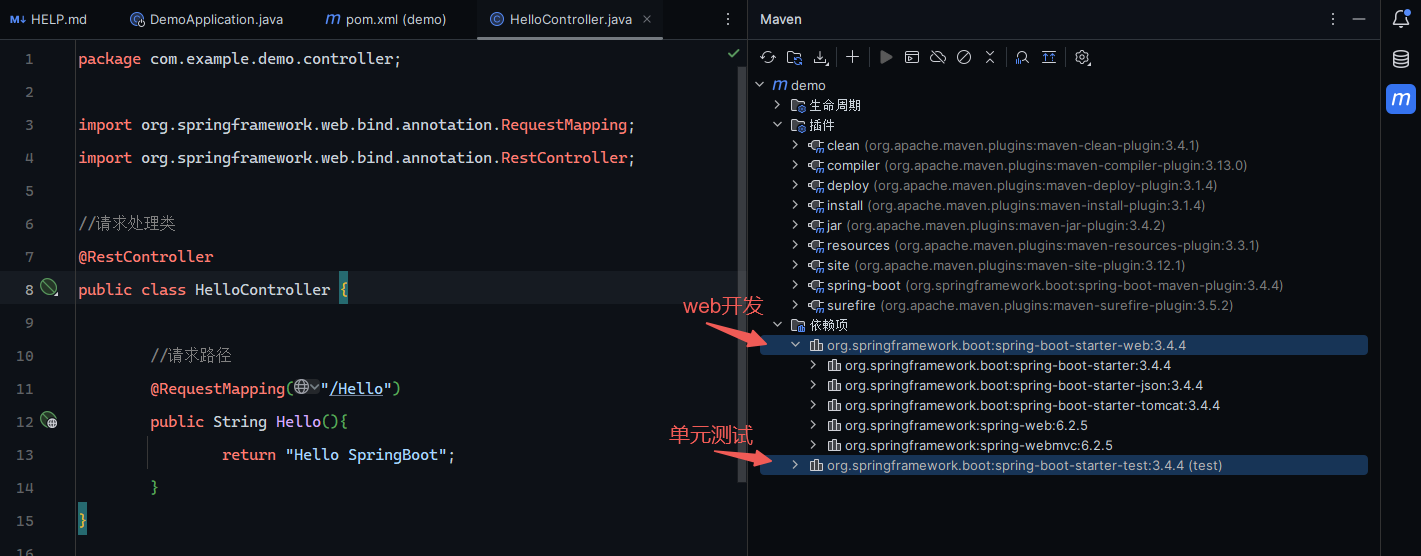Expand the spring-boot plugin node

coord(796,285)
